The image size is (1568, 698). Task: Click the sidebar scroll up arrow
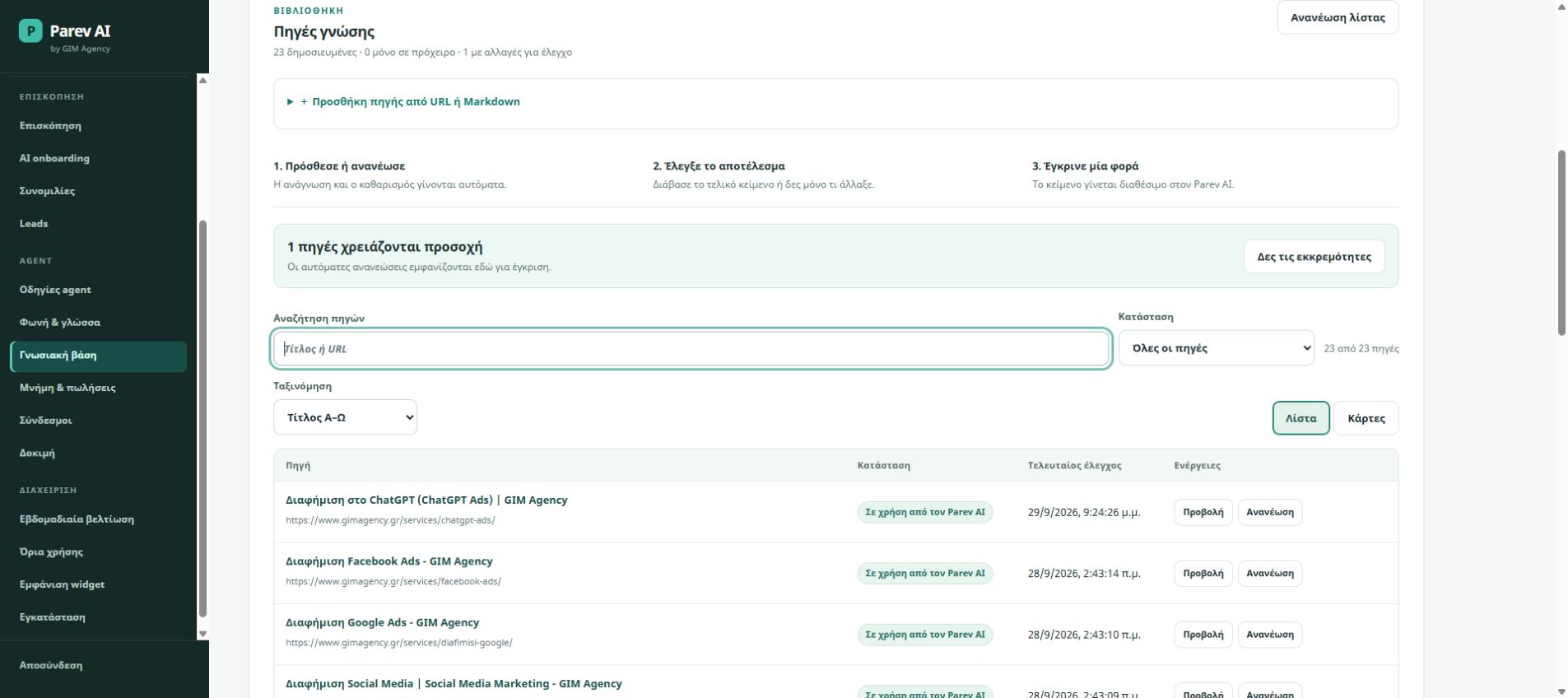click(x=202, y=80)
